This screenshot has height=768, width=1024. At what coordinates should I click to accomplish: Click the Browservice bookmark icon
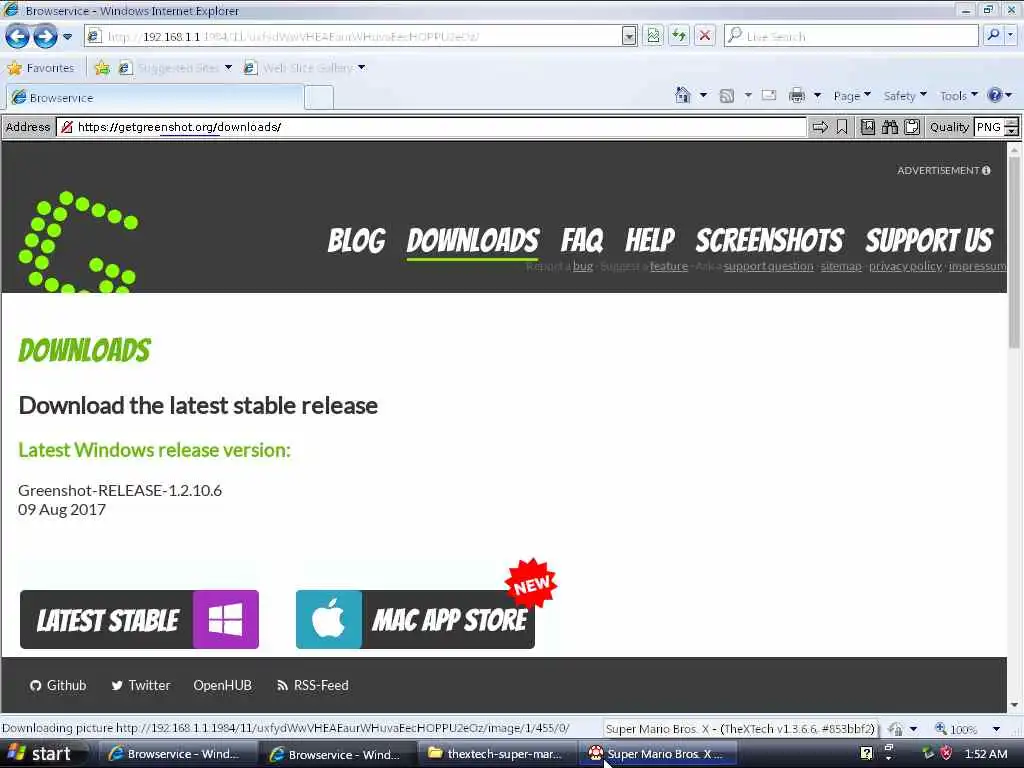(x=842, y=127)
